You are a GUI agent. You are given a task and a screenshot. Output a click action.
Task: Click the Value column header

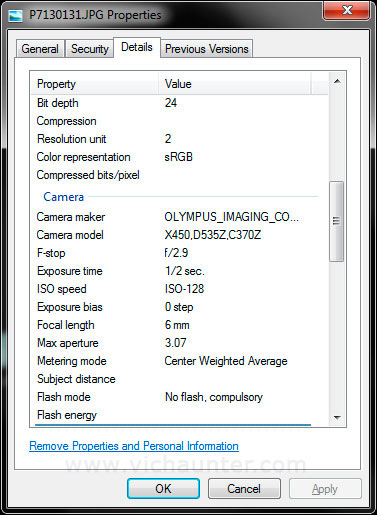(235, 84)
